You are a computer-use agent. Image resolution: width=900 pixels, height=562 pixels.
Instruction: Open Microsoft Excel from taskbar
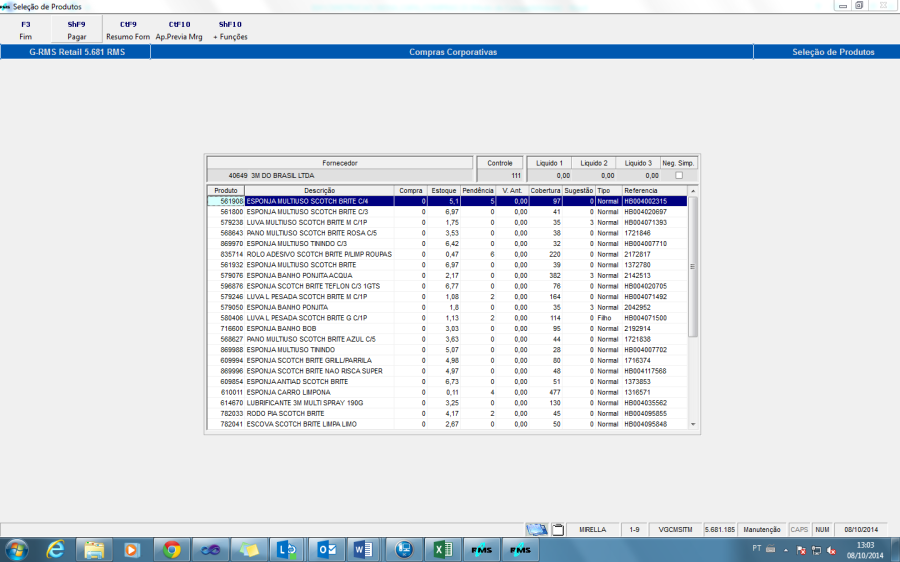click(443, 550)
